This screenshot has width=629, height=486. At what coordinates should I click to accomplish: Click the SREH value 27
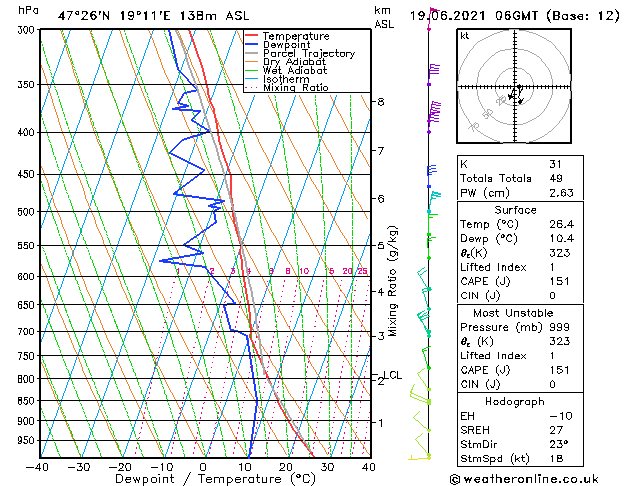click(x=556, y=430)
